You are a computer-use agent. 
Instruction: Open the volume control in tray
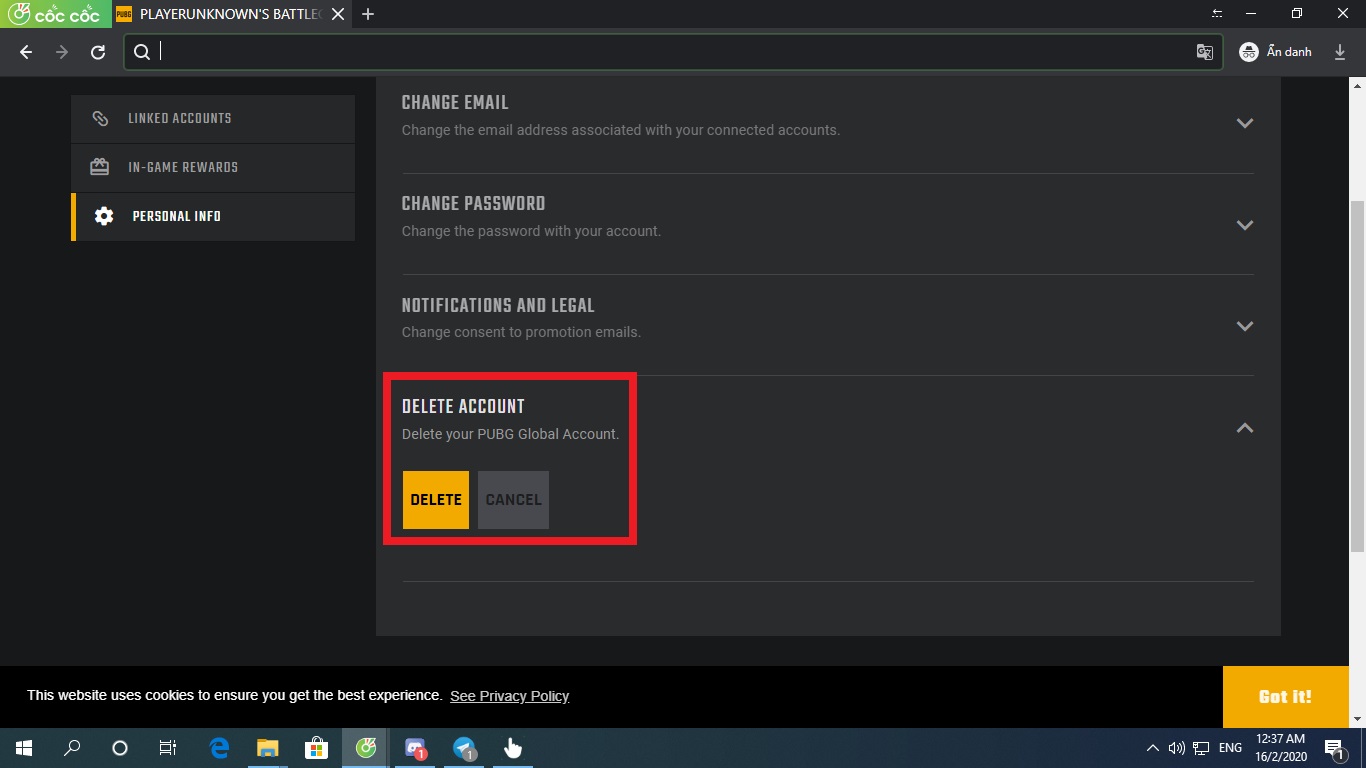(1175, 748)
